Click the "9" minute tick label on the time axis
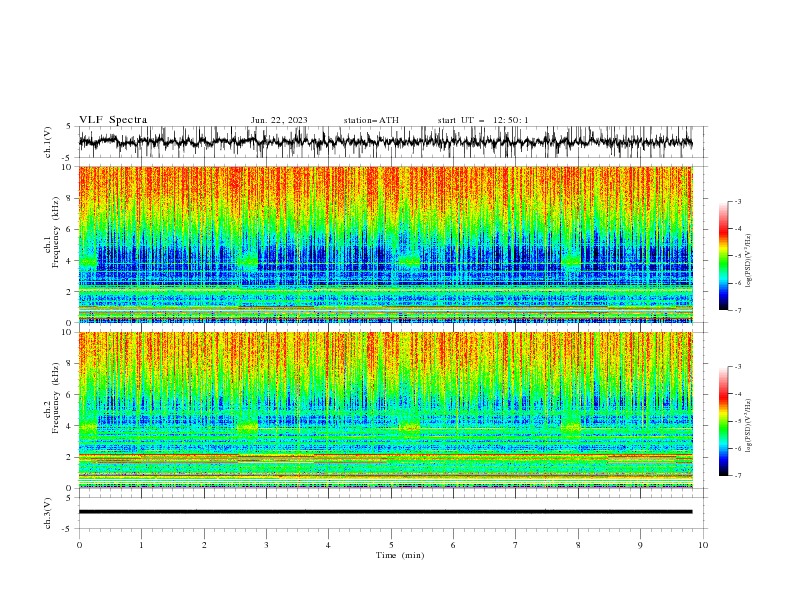This screenshot has width=792, height=612. [640, 545]
